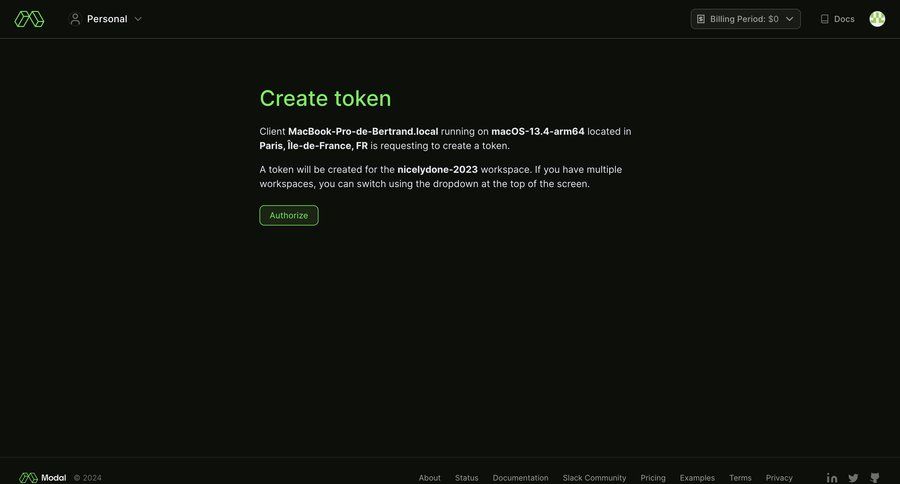Click the © 2024 footer text
Screen dimensions: 900x484
pos(88,478)
